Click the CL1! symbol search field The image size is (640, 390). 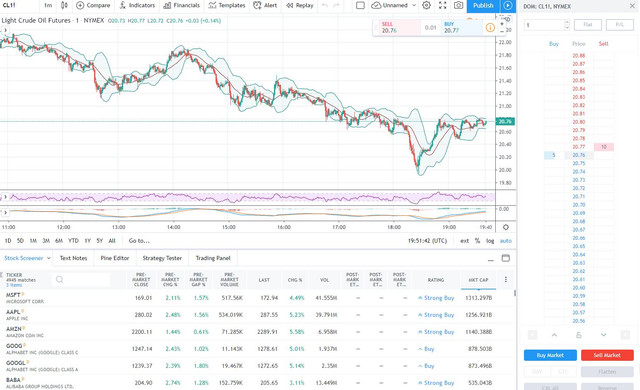coord(20,5)
